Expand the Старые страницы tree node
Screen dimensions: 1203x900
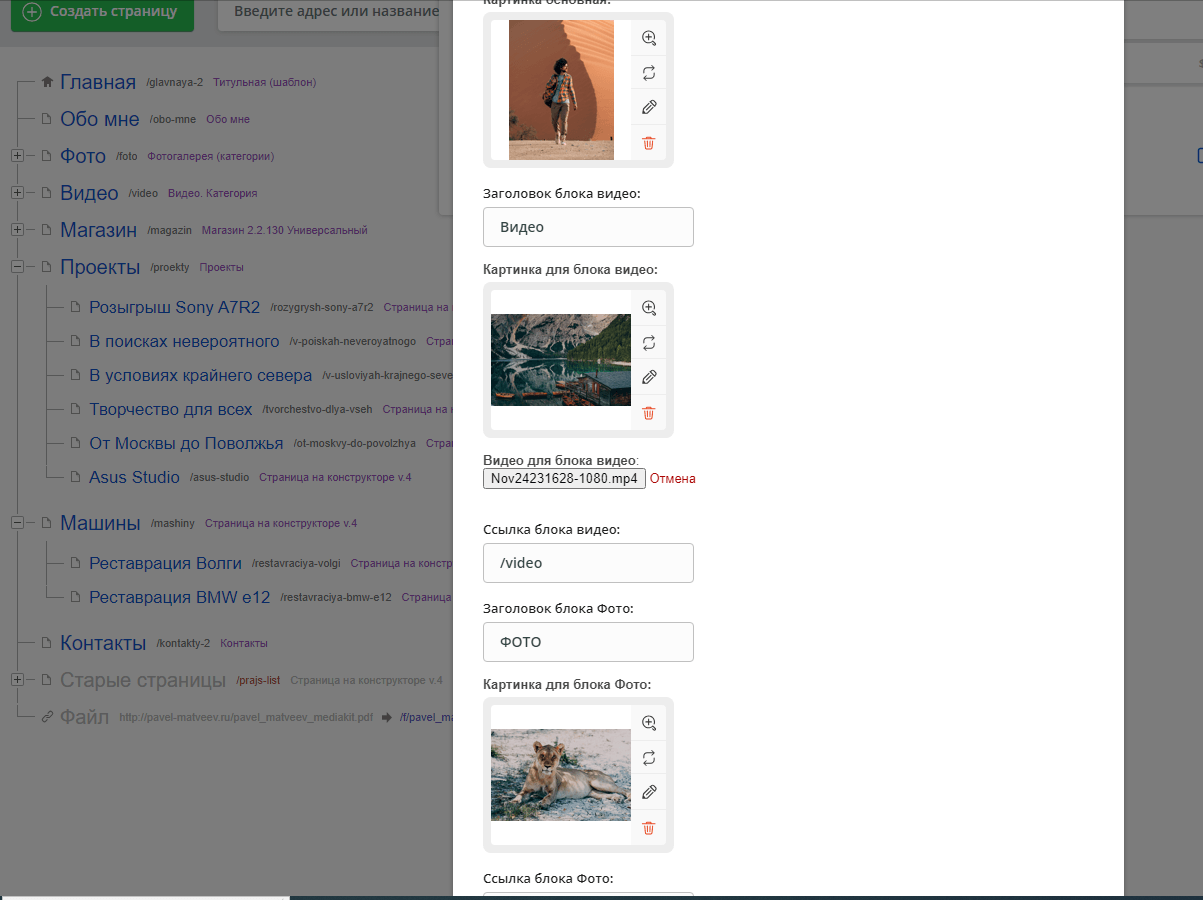17,680
